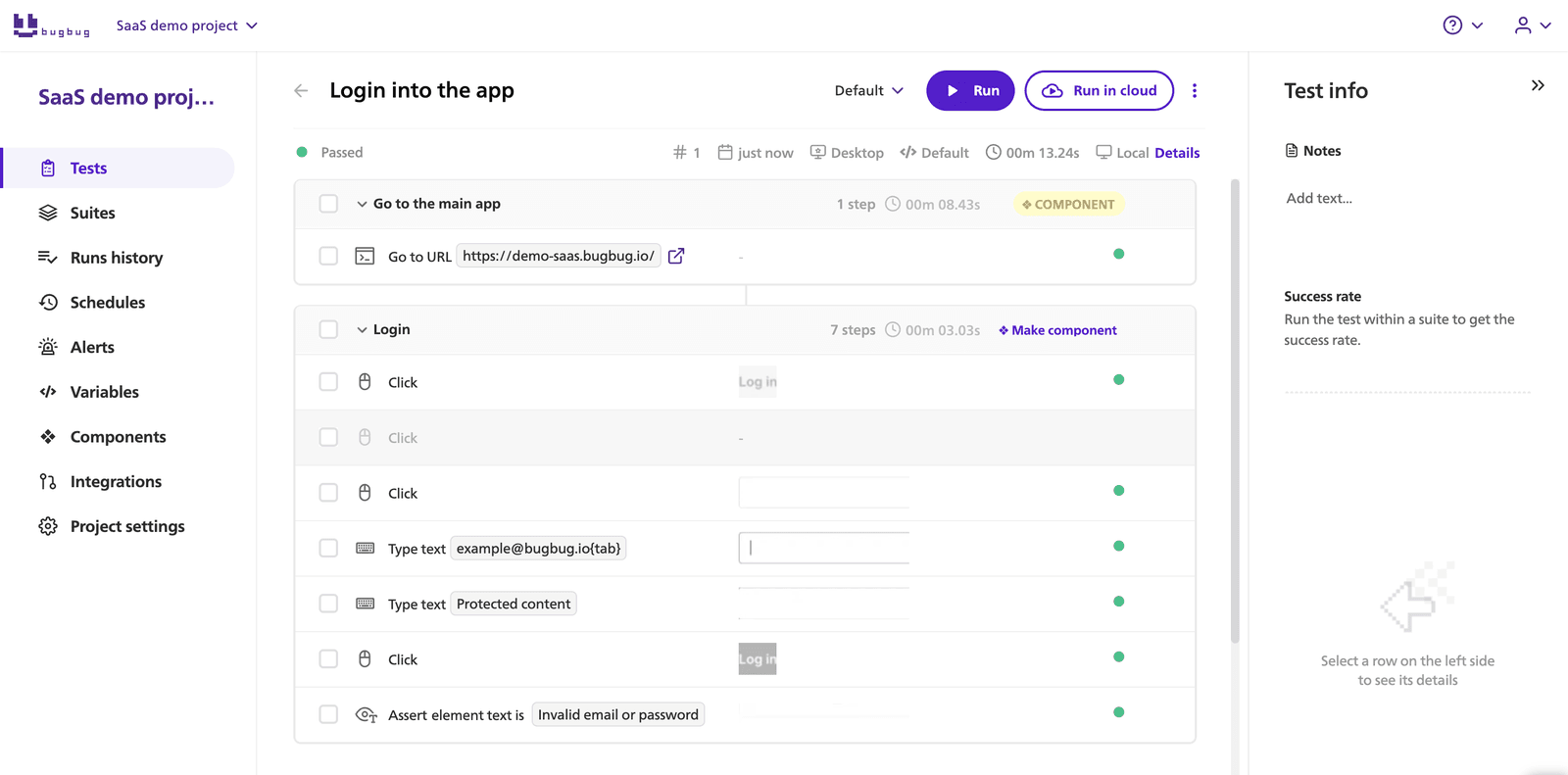
Task: Run the test with the Run button
Action: click(x=971, y=91)
